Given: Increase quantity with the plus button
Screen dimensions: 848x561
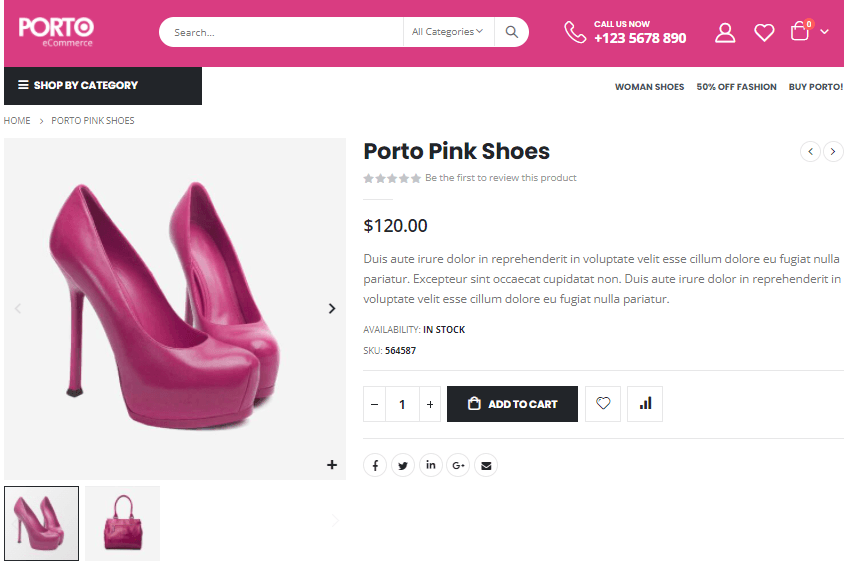Looking at the screenshot, I should pos(430,404).
